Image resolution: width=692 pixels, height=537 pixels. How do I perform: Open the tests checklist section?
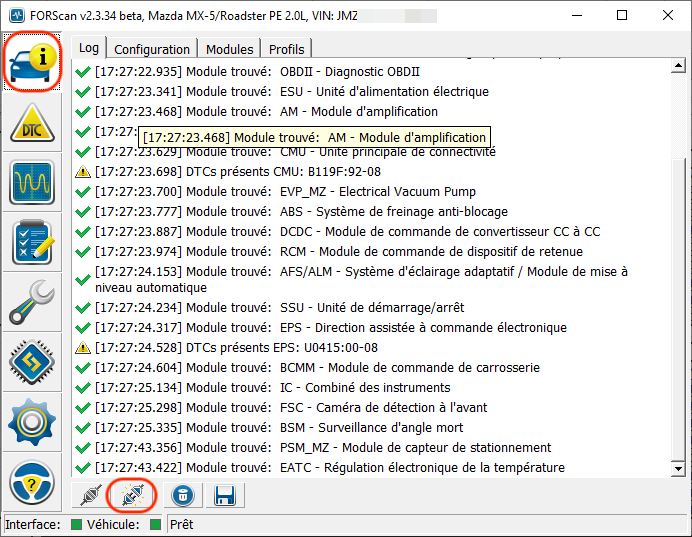tap(32, 242)
